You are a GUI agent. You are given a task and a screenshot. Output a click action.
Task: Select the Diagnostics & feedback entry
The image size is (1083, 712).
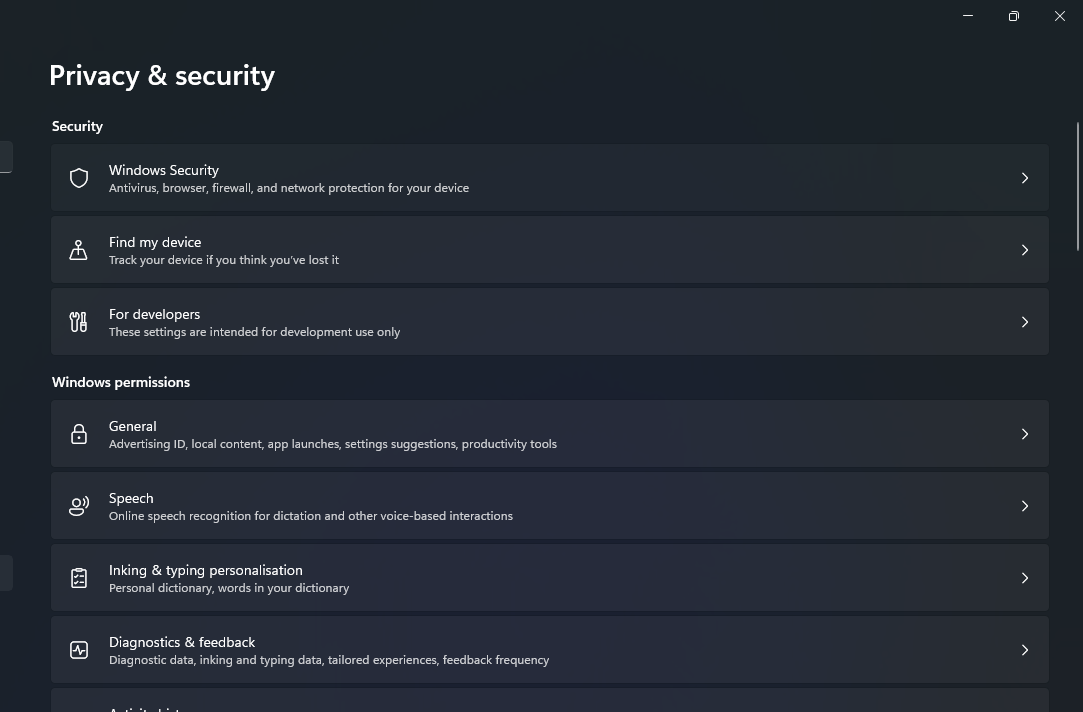click(x=550, y=650)
